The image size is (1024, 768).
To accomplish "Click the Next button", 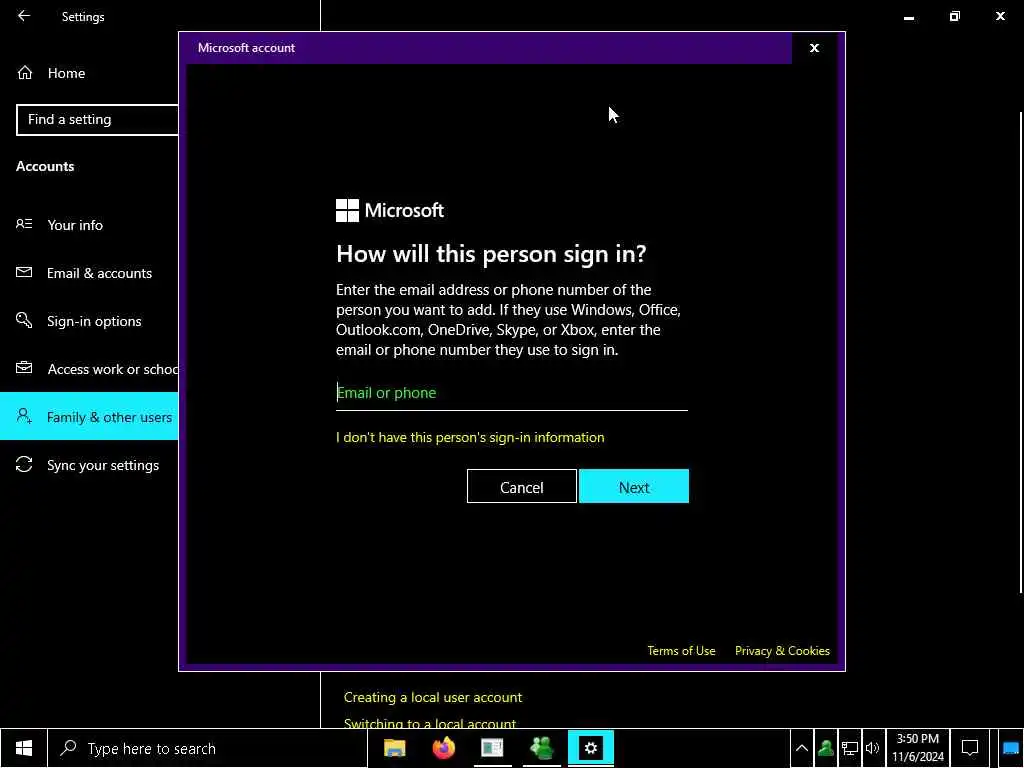I will tap(633, 487).
